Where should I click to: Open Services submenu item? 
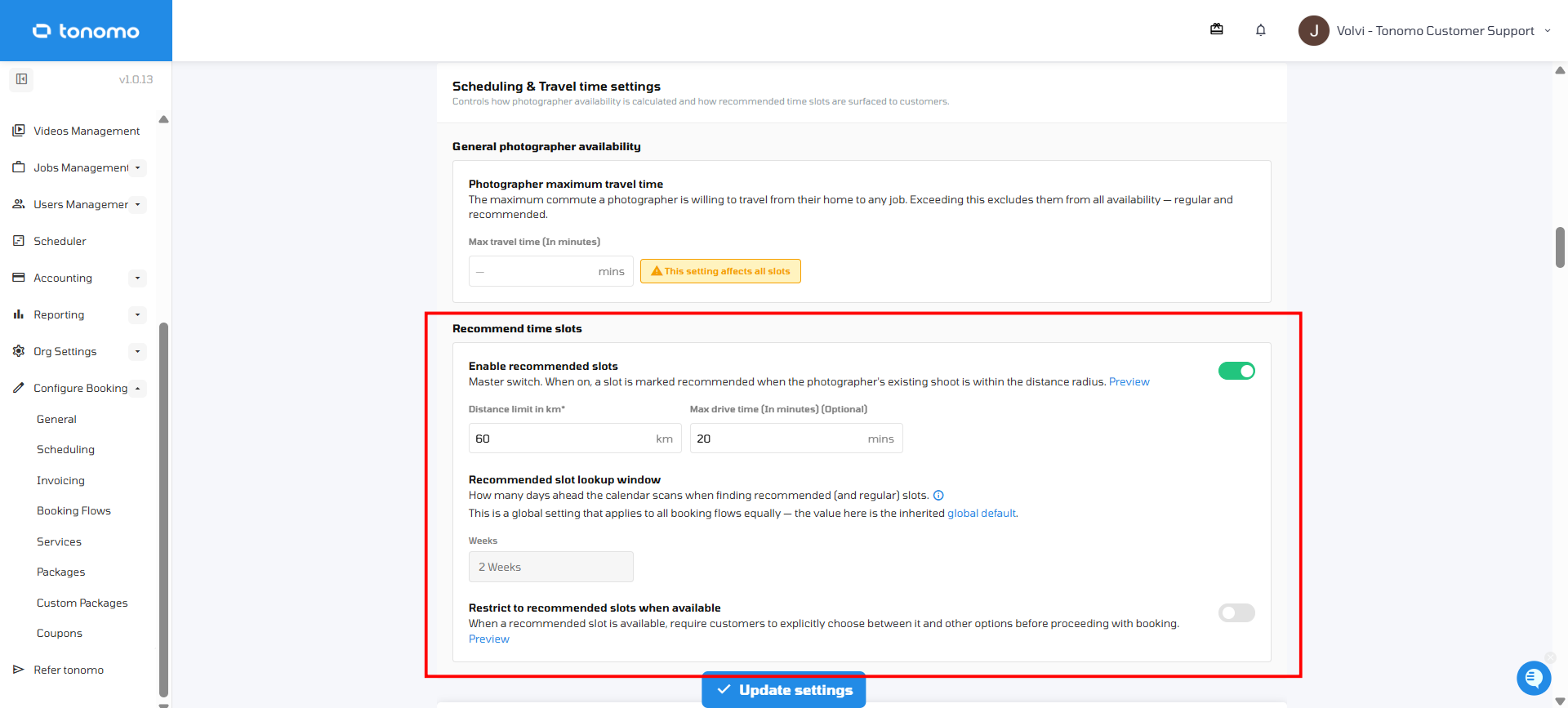59,541
